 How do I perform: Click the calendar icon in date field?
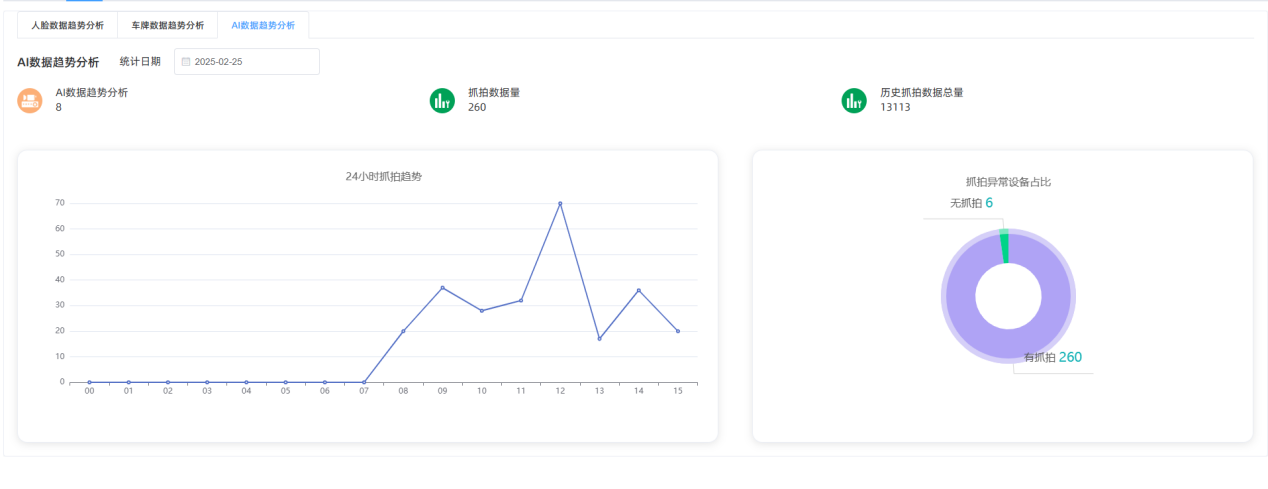[x=186, y=62]
